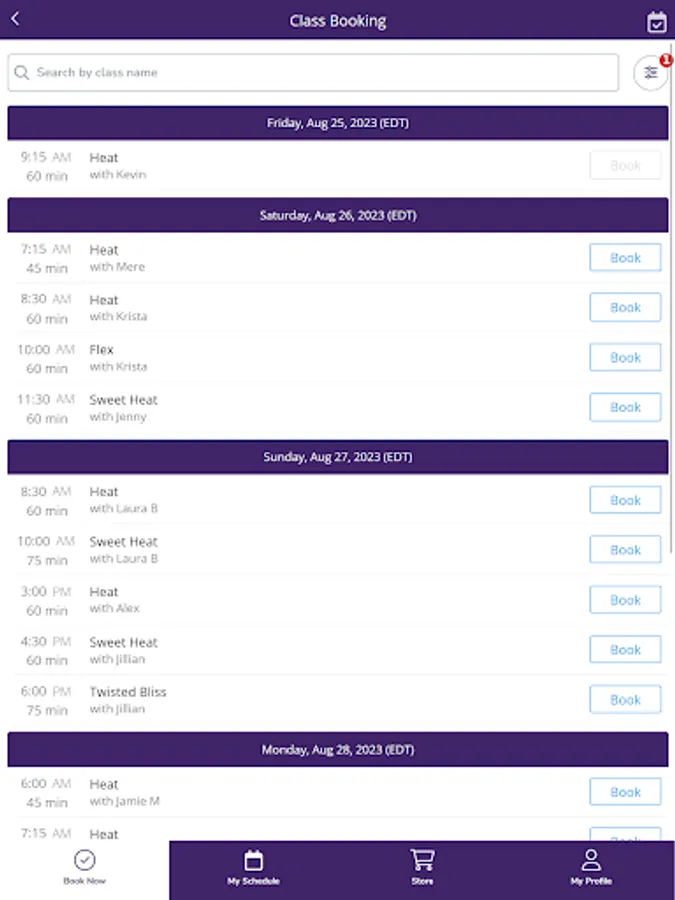Open the Store cart icon

point(422,860)
